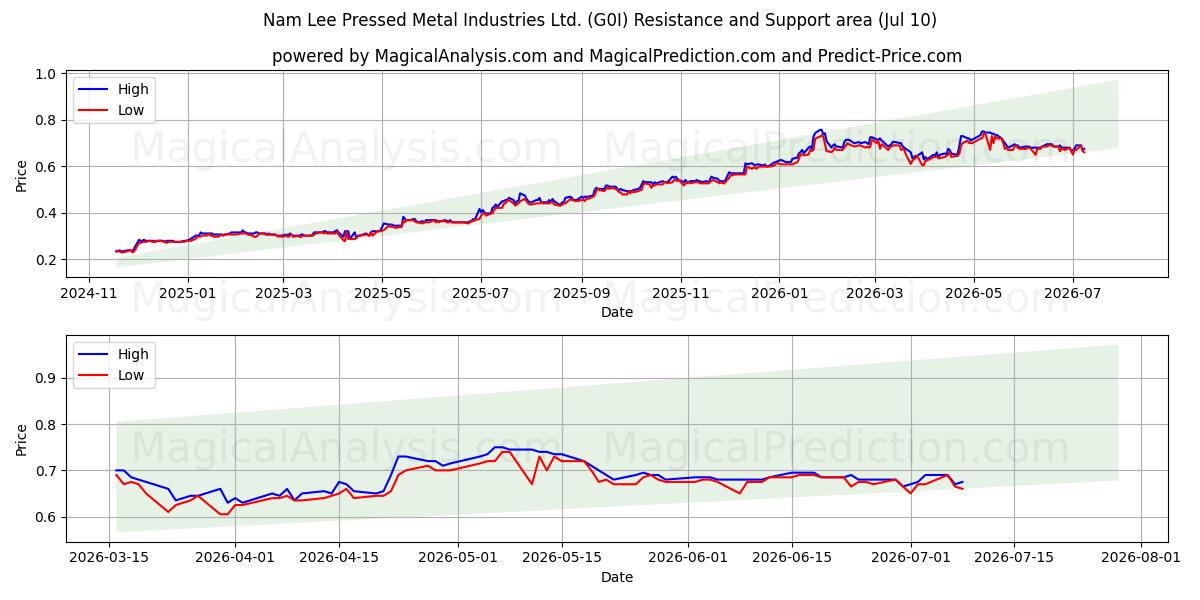Click the 2026-07-15 tick label
This screenshot has width=1200, height=600.
(x=1015, y=557)
